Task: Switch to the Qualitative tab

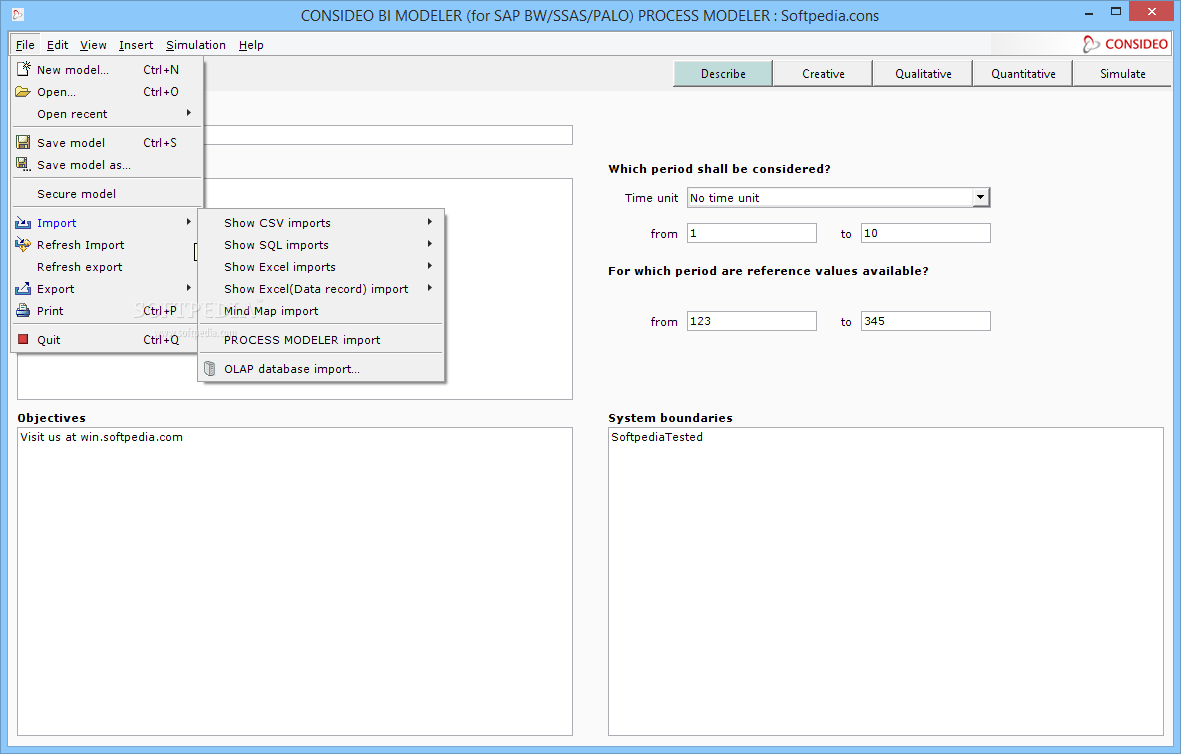Action: [923, 74]
